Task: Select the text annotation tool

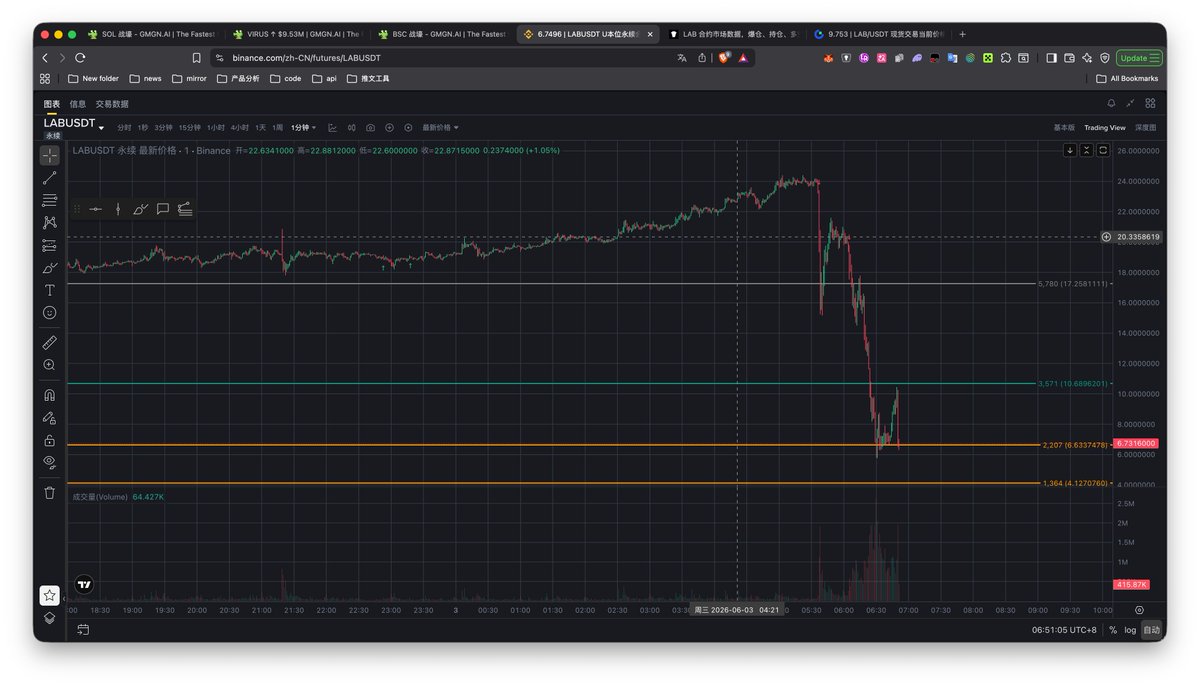Action: pos(49,290)
